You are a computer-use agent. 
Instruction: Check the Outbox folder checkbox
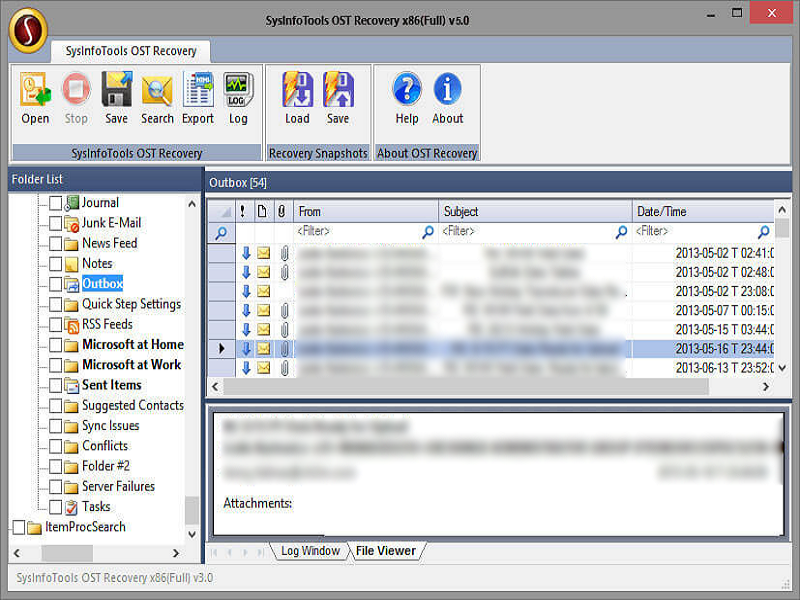[x=55, y=283]
